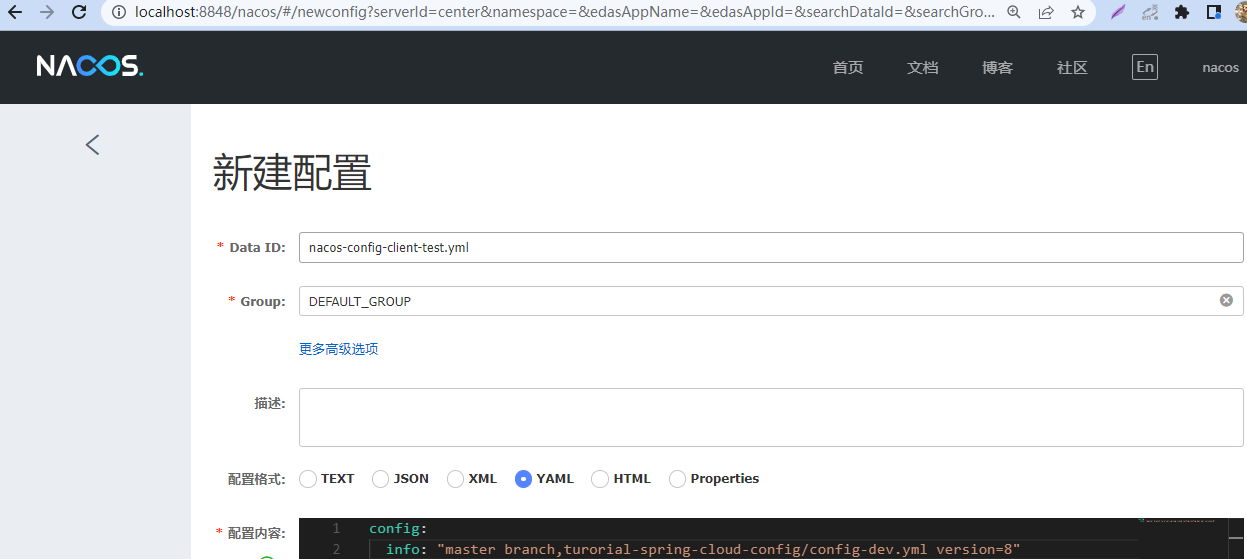Click the zoom magnifier icon in address bar
The height and width of the screenshot is (559, 1247).
pyautogui.click(x=1014, y=12)
